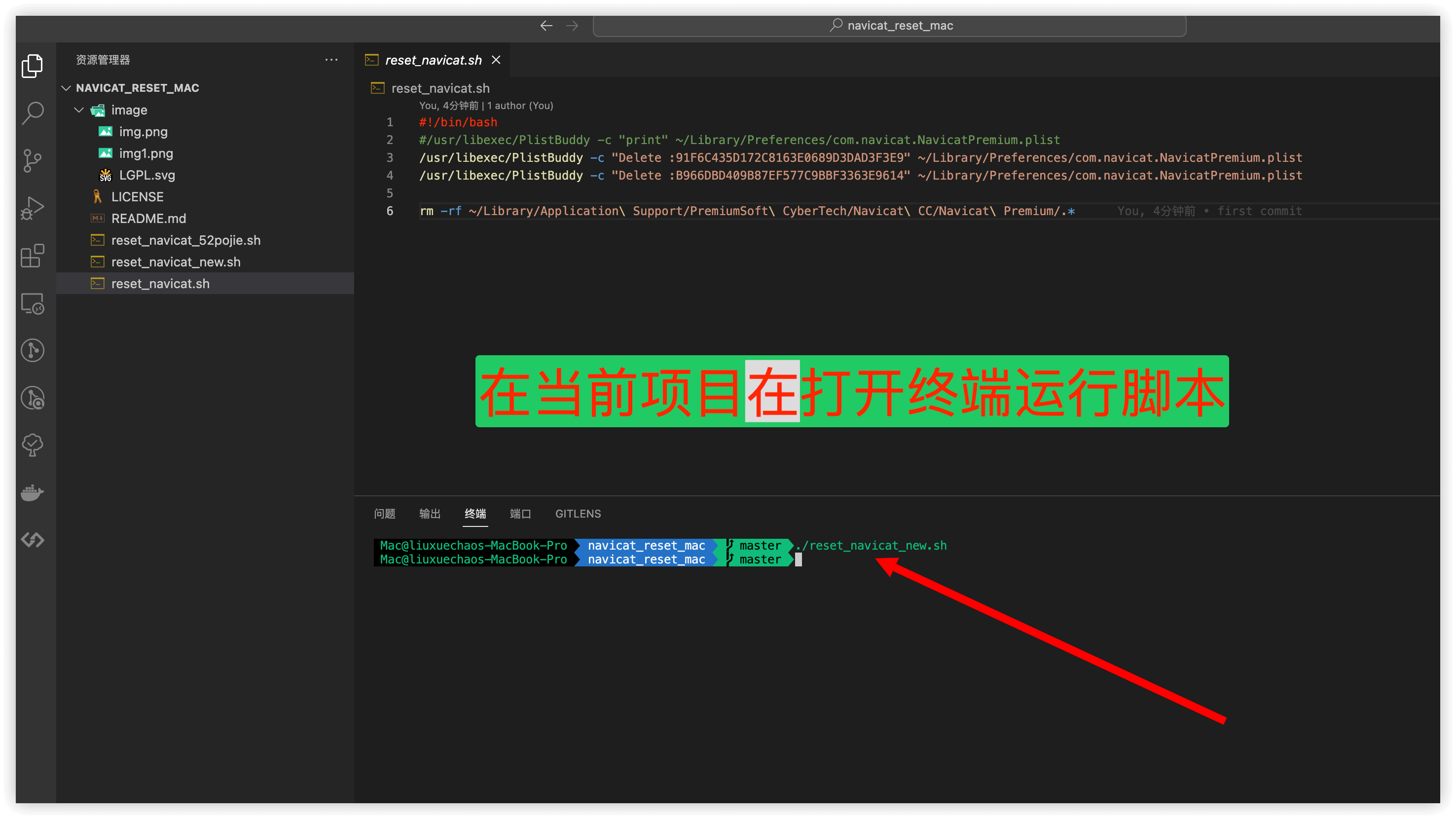Click ./reset_navicat_new.sh command in terminal
Screen dimensions: 1456x819
871,546
